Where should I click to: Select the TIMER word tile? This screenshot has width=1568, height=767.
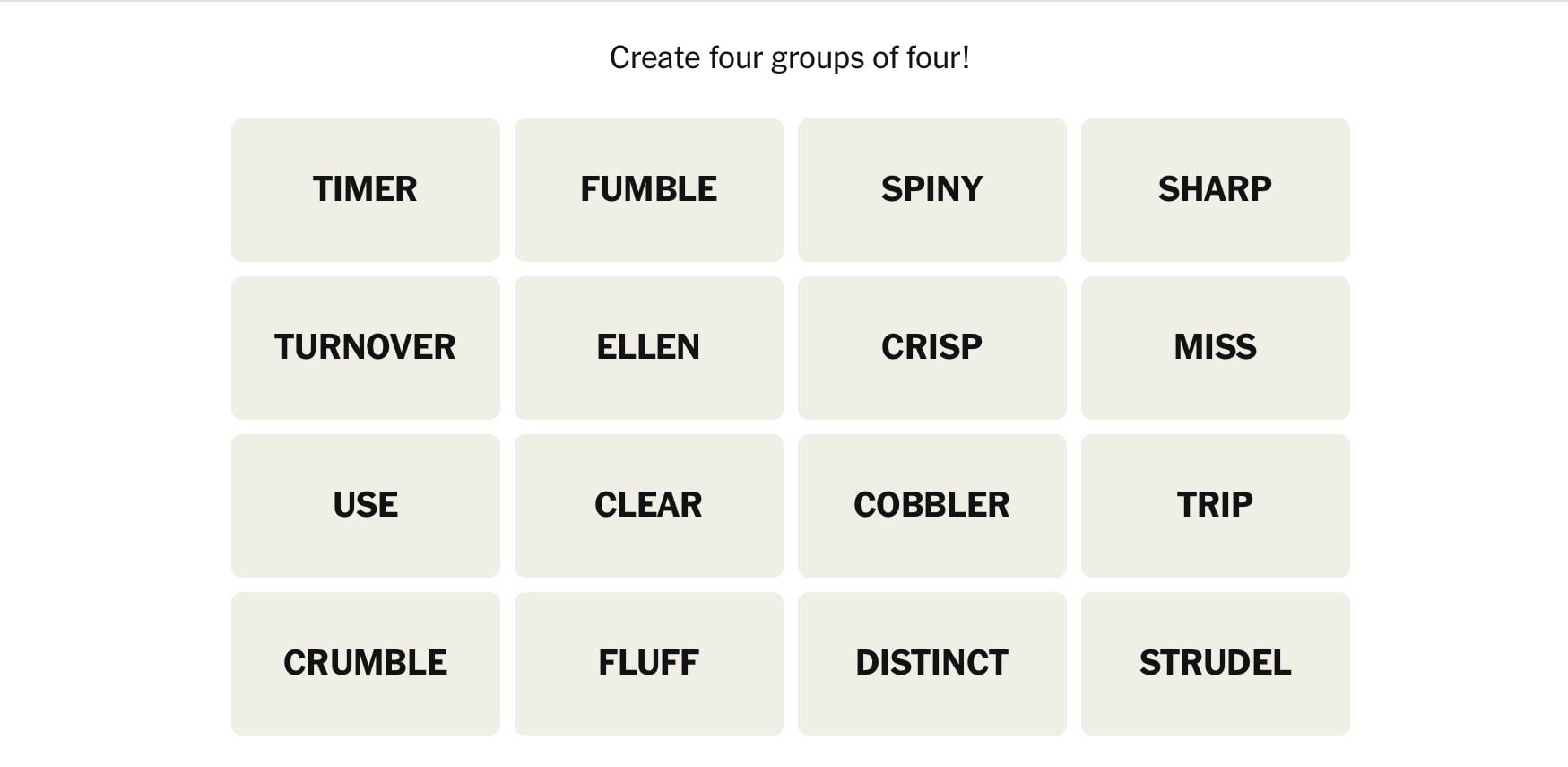click(365, 190)
